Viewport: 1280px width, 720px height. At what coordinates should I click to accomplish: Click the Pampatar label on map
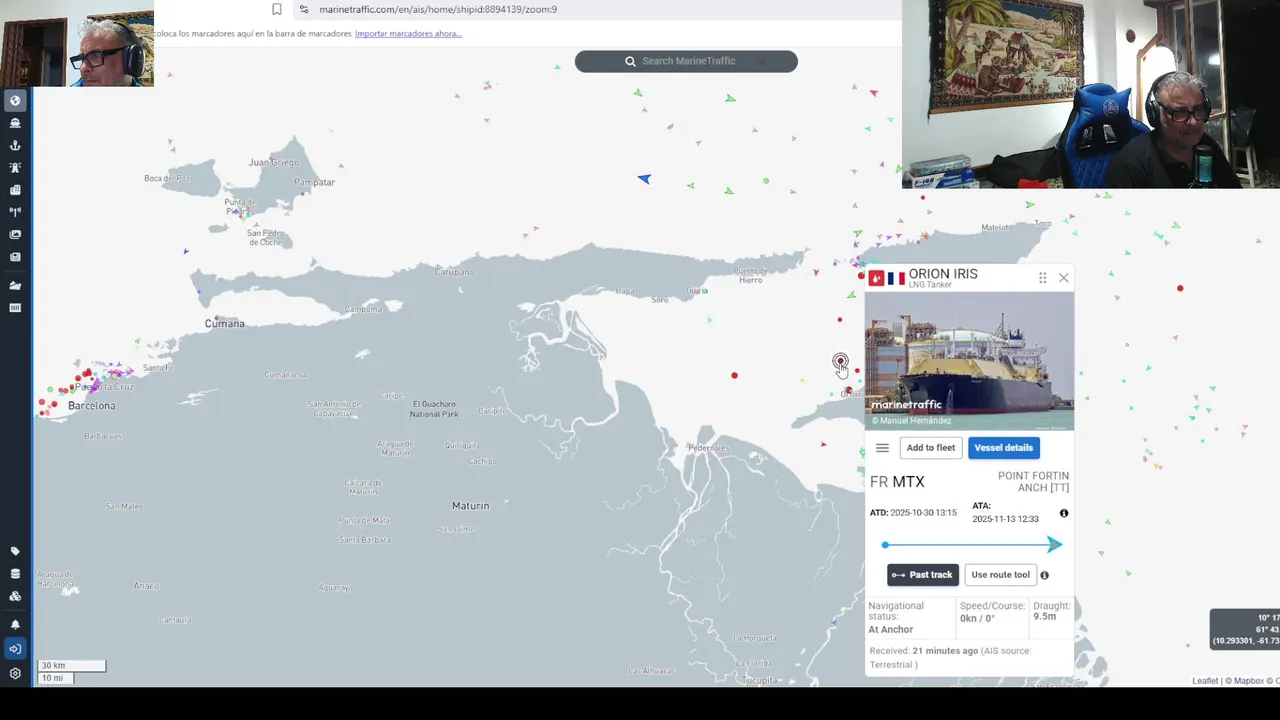coord(314,183)
